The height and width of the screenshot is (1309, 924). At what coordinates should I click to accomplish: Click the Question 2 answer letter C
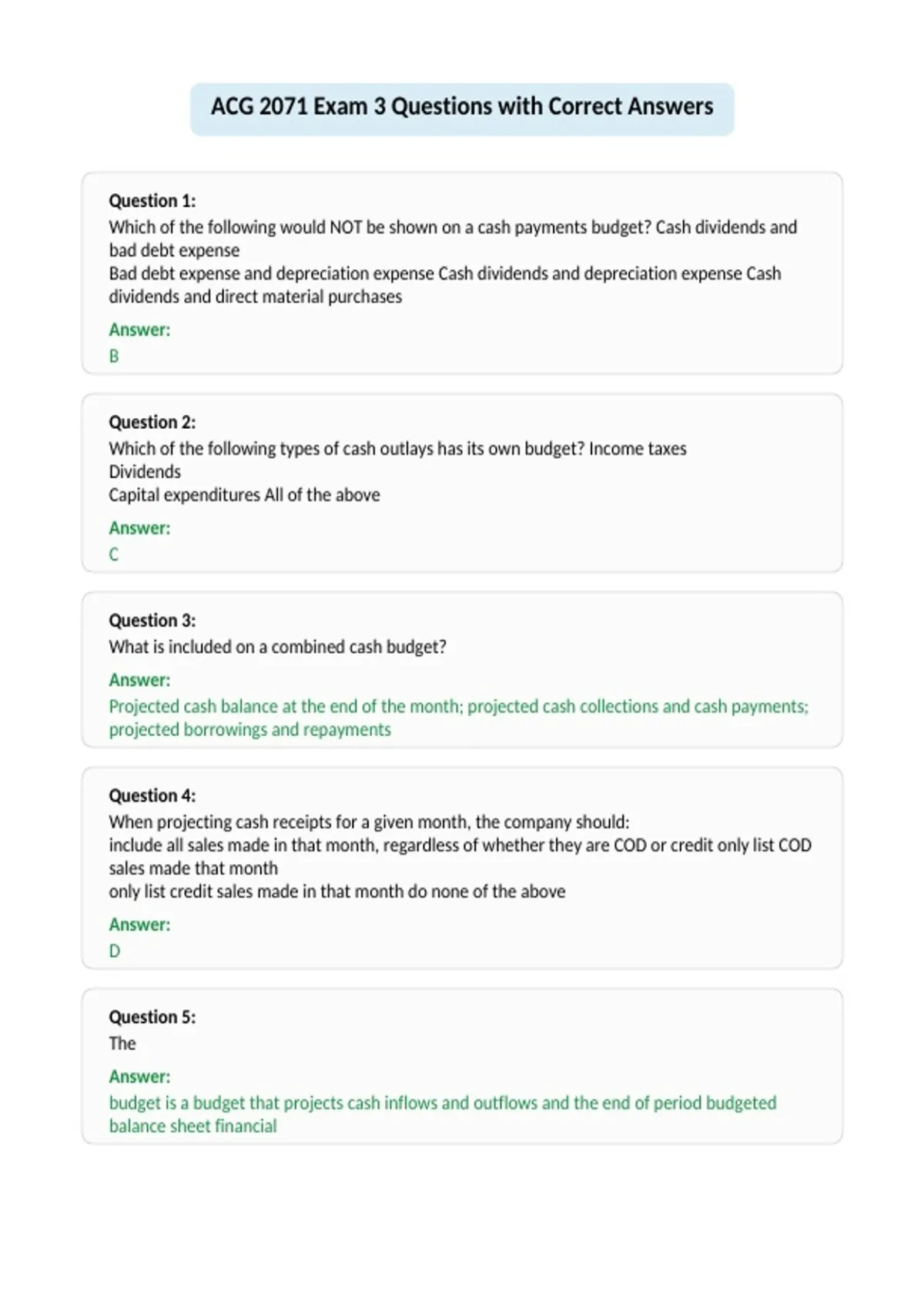coord(114,554)
